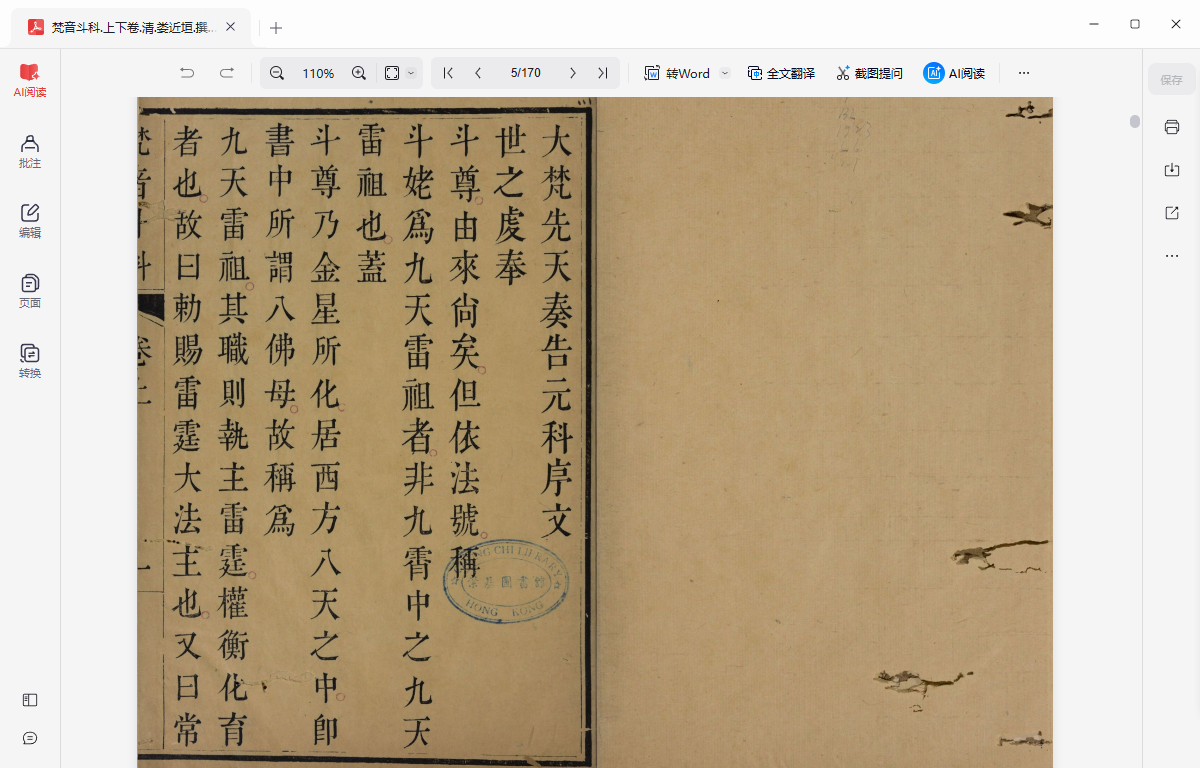Screen dimensions: 1200x768
Task: Click the fit page view icon
Action: [392, 73]
